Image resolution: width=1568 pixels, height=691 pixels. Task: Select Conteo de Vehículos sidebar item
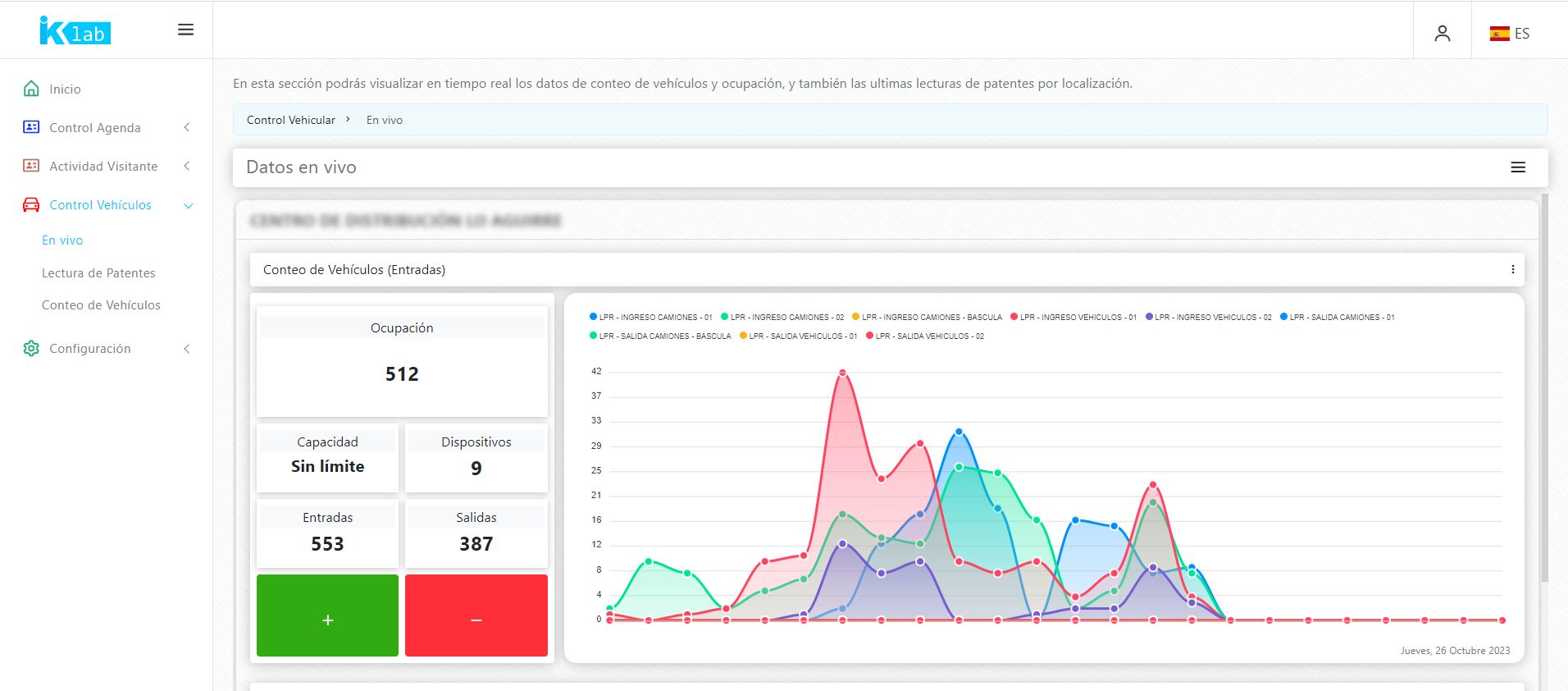coord(101,305)
